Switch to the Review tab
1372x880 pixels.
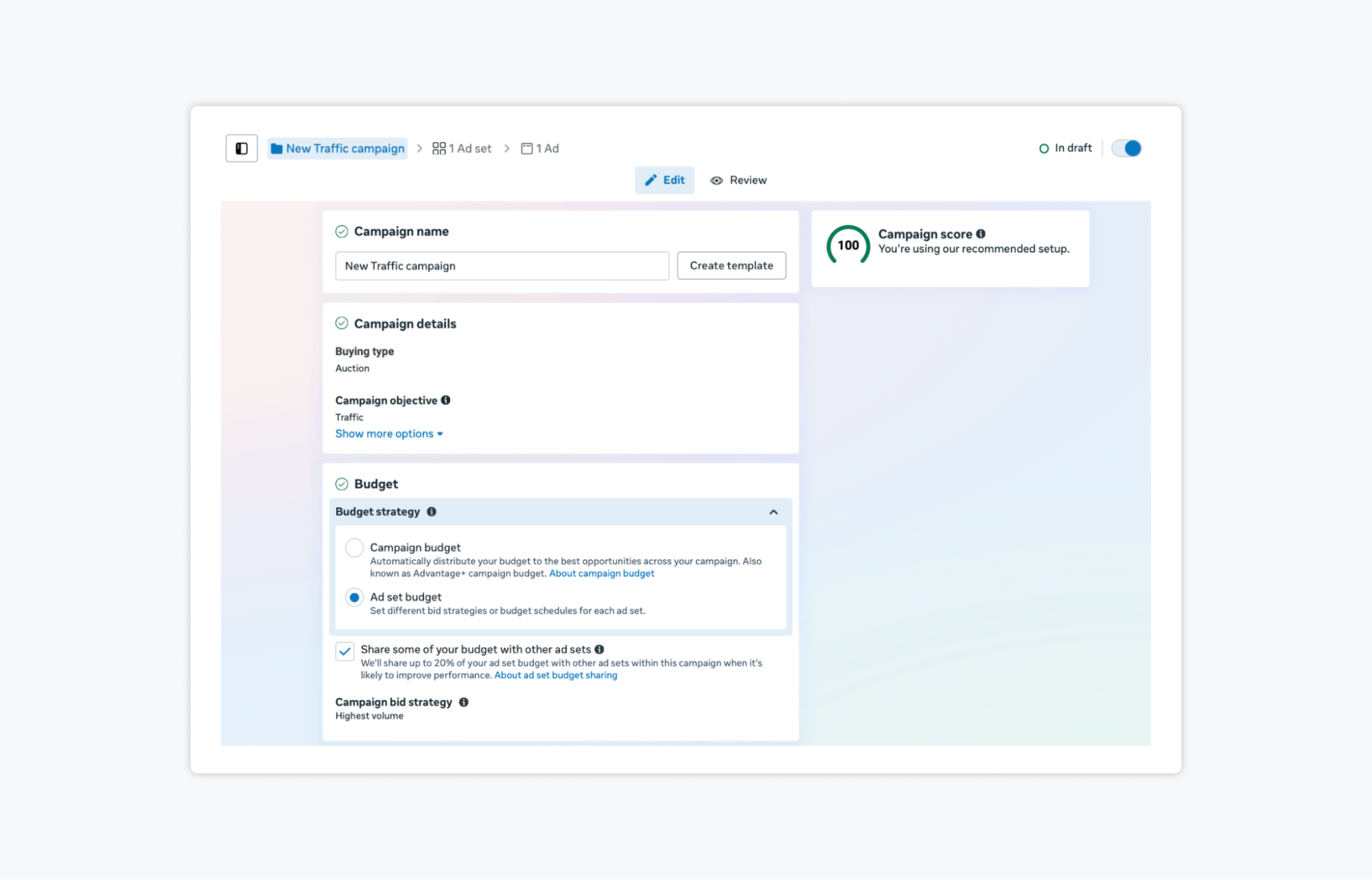[739, 180]
